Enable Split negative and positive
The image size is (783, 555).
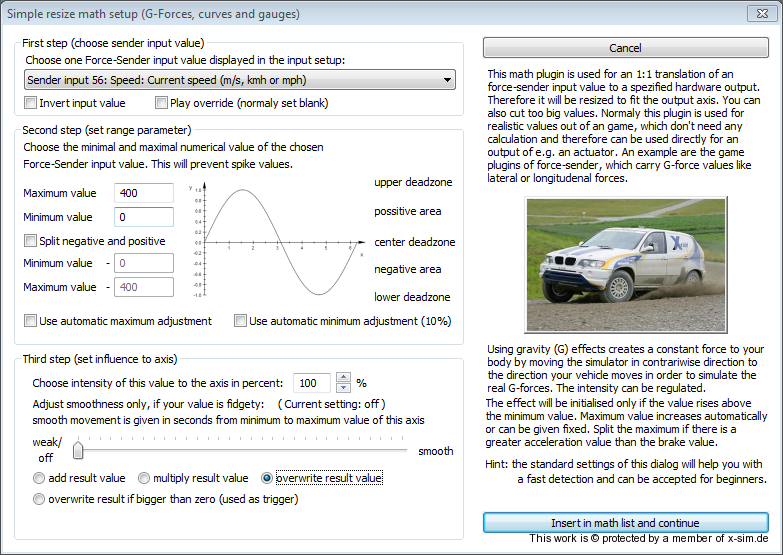[x=31, y=241]
